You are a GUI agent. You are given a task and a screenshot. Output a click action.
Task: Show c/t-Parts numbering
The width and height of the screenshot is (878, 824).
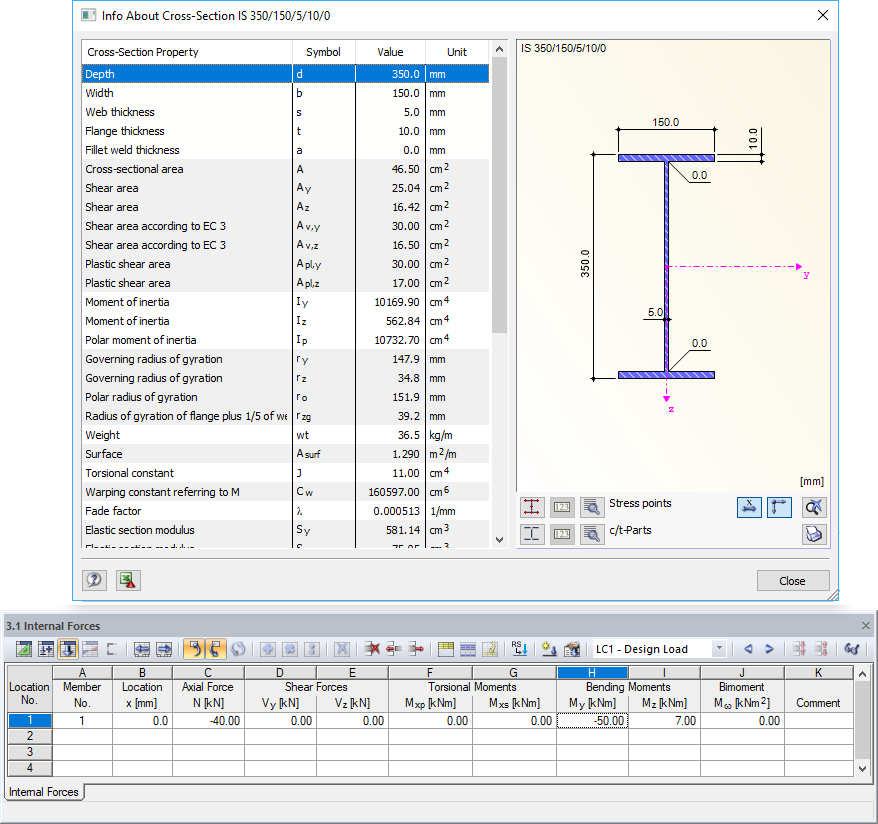(562, 534)
